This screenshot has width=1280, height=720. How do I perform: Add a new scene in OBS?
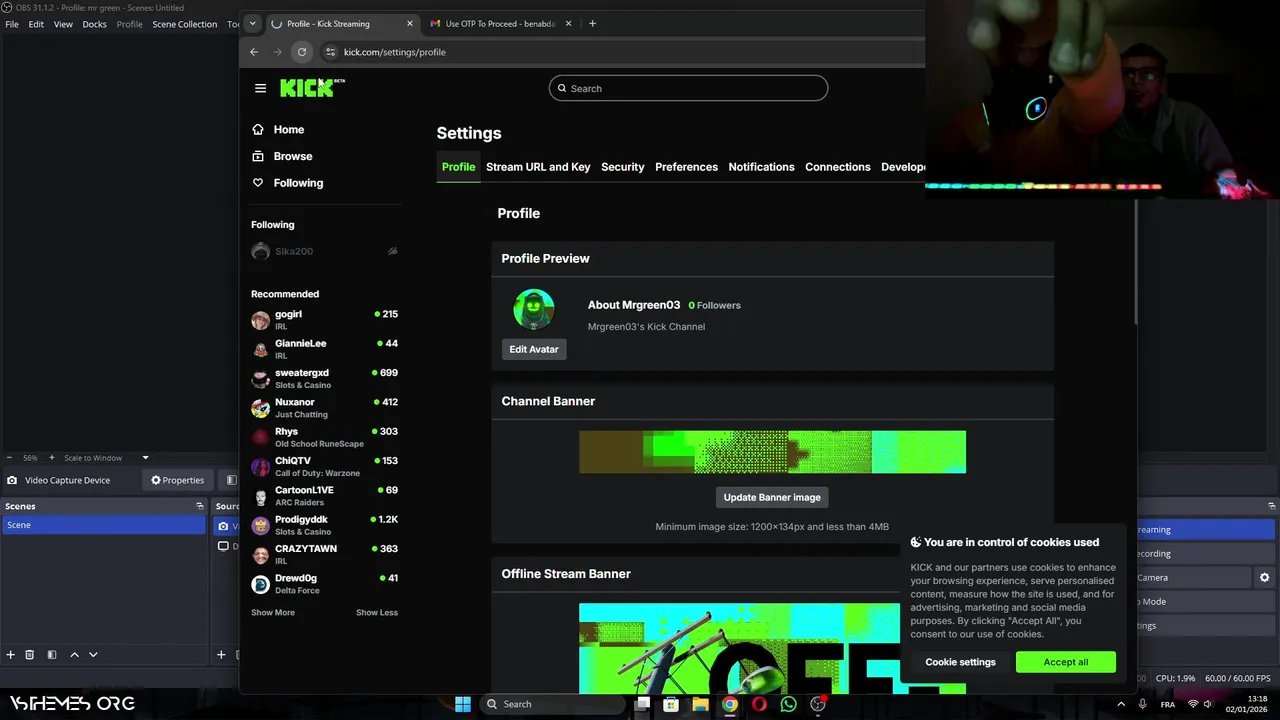(11, 655)
